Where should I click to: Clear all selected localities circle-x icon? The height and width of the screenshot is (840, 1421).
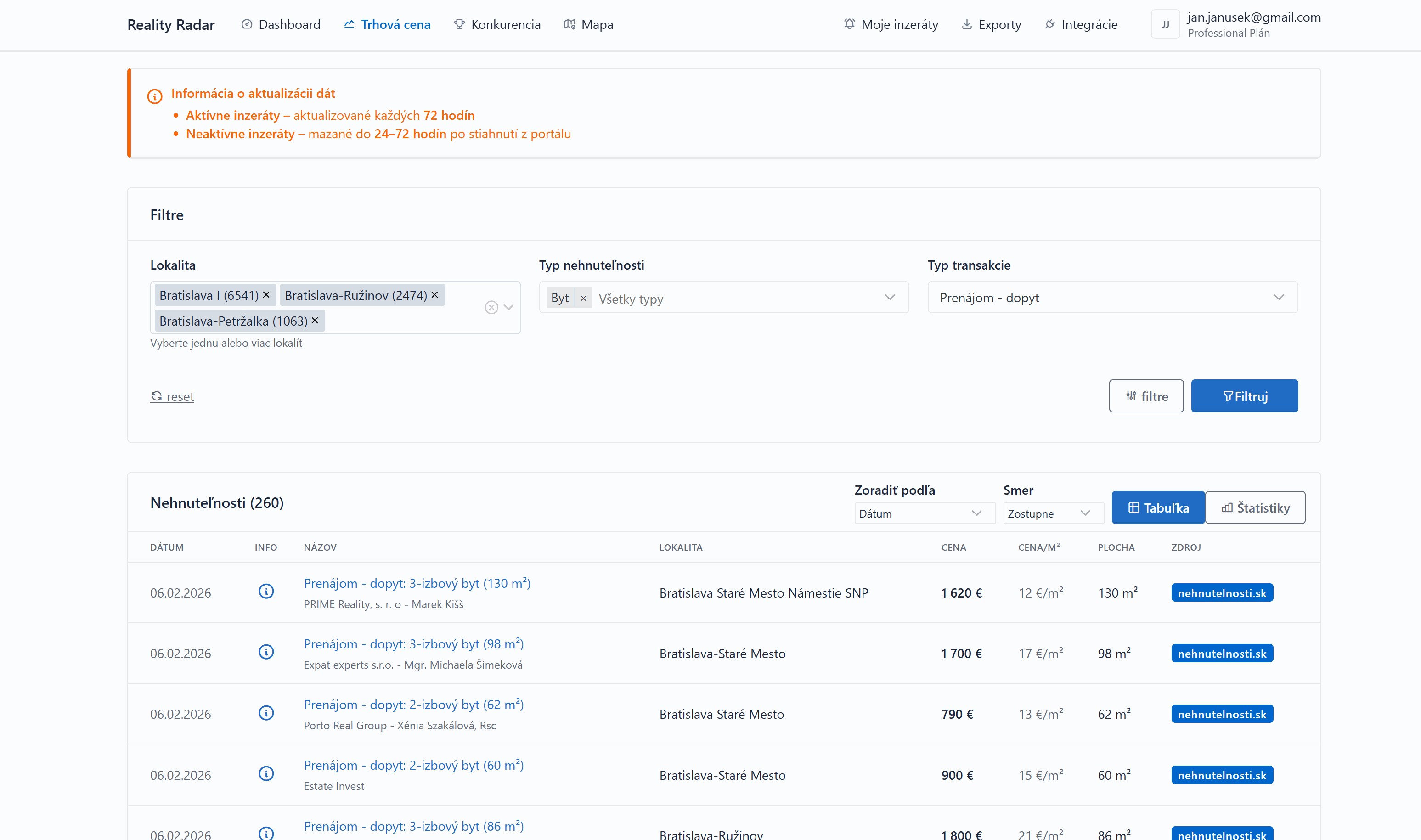pyautogui.click(x=491, y=307)
